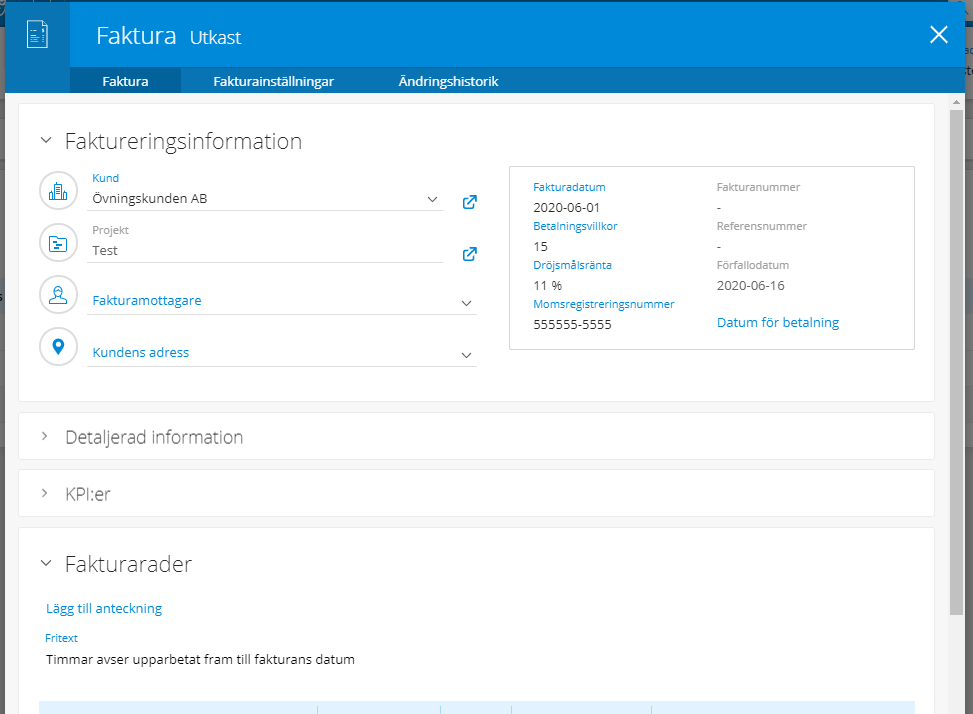Click the customer building icon beside Kund

pyautogui.click(x=58, y=190)
